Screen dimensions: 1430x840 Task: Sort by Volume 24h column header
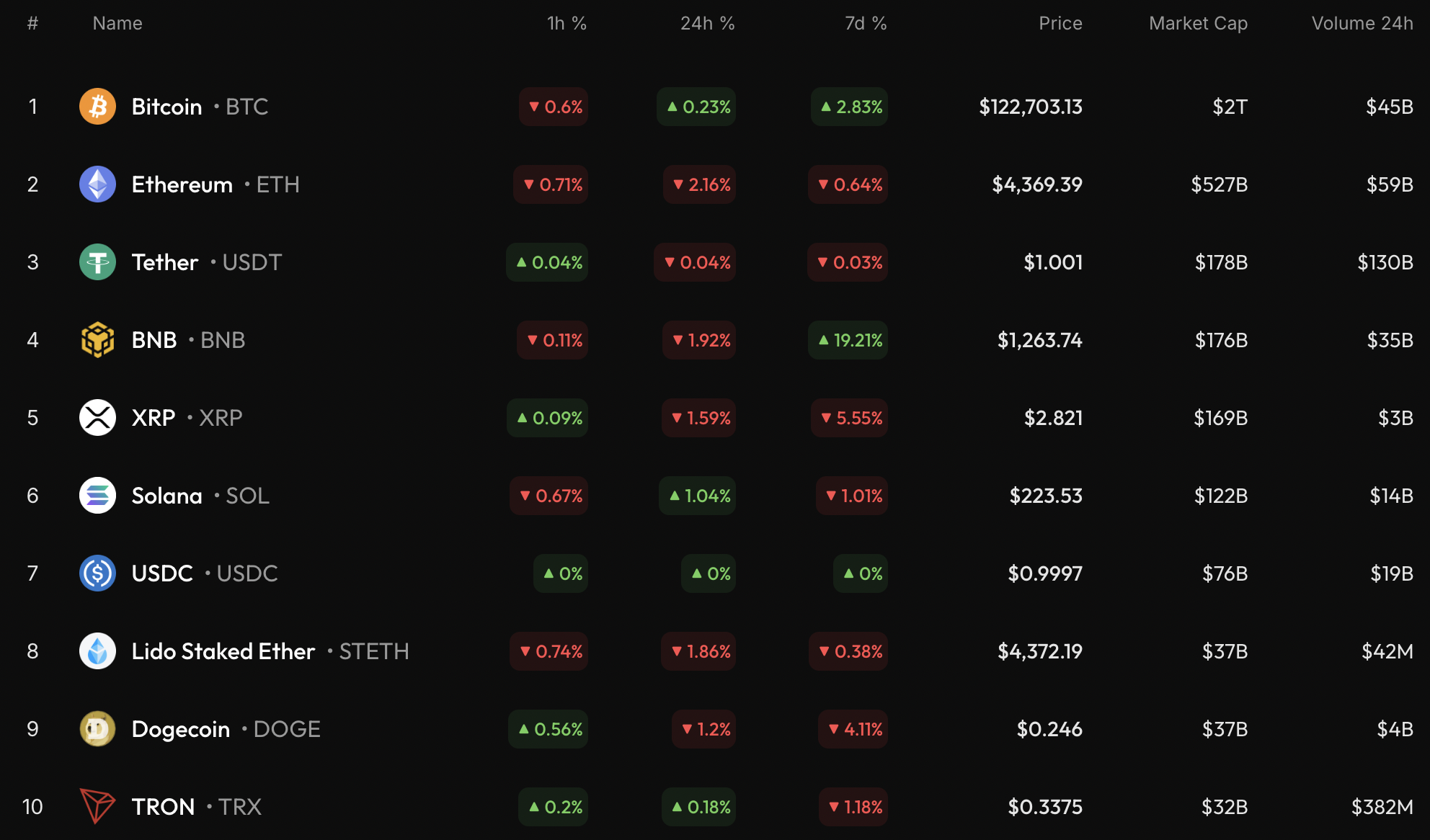click(x=1362, y=24)
